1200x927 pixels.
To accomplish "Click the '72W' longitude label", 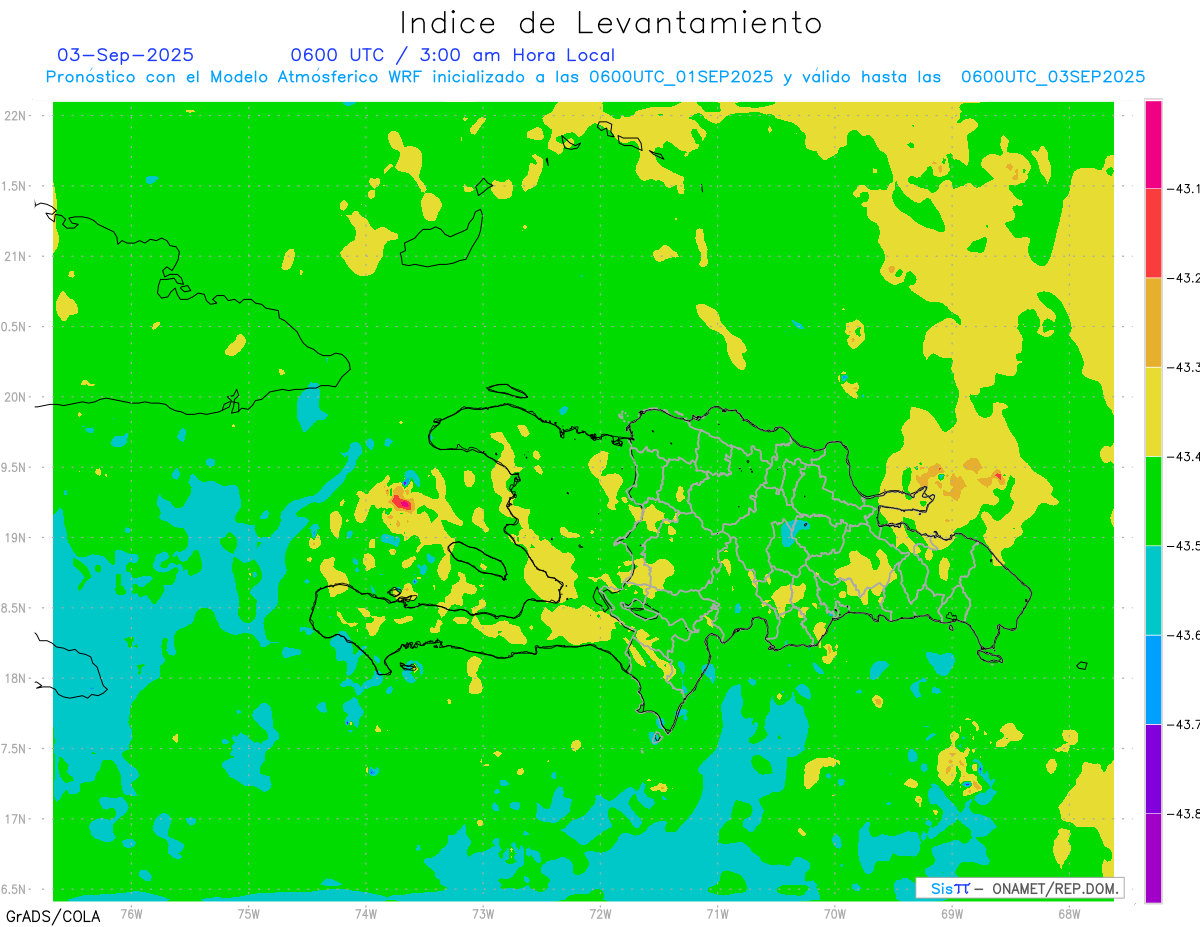I will (600, 913).
